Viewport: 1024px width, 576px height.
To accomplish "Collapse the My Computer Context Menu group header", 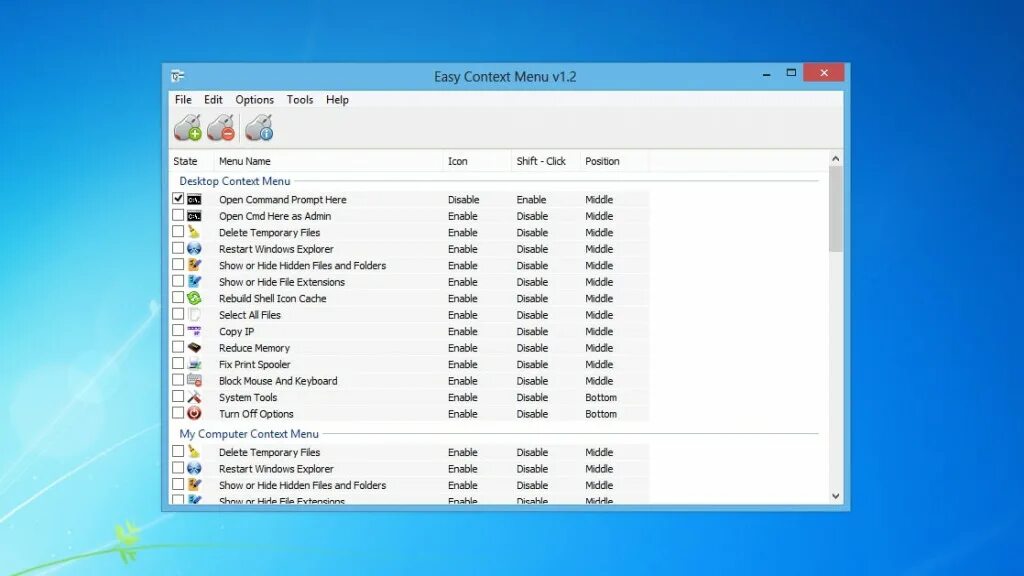I will [249, 434].
